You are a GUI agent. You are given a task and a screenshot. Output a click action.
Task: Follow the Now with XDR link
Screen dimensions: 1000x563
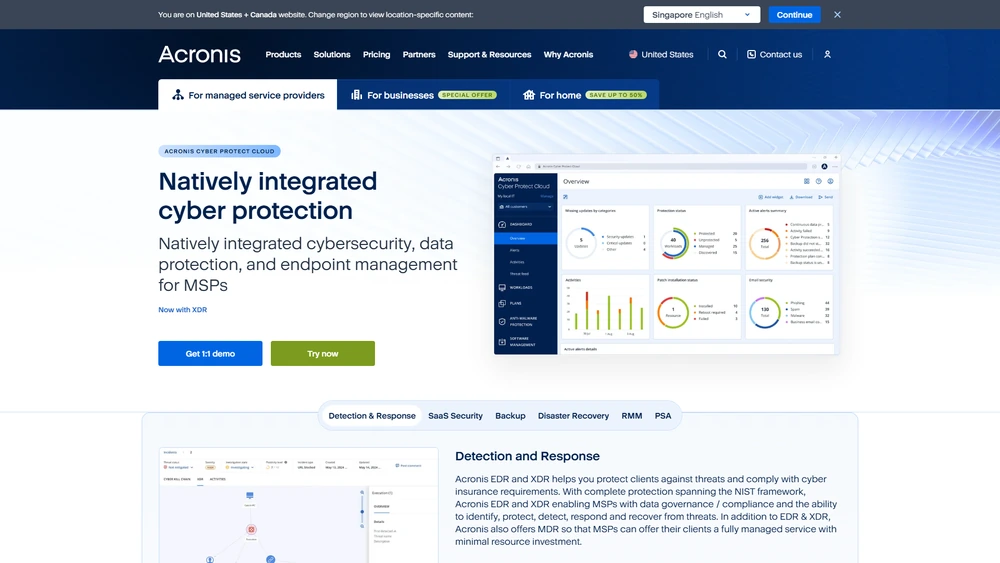[182, 309]
